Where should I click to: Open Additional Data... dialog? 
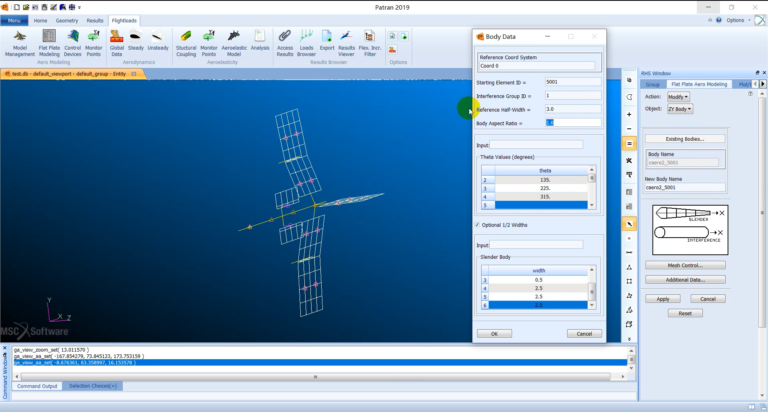point(685,280)
